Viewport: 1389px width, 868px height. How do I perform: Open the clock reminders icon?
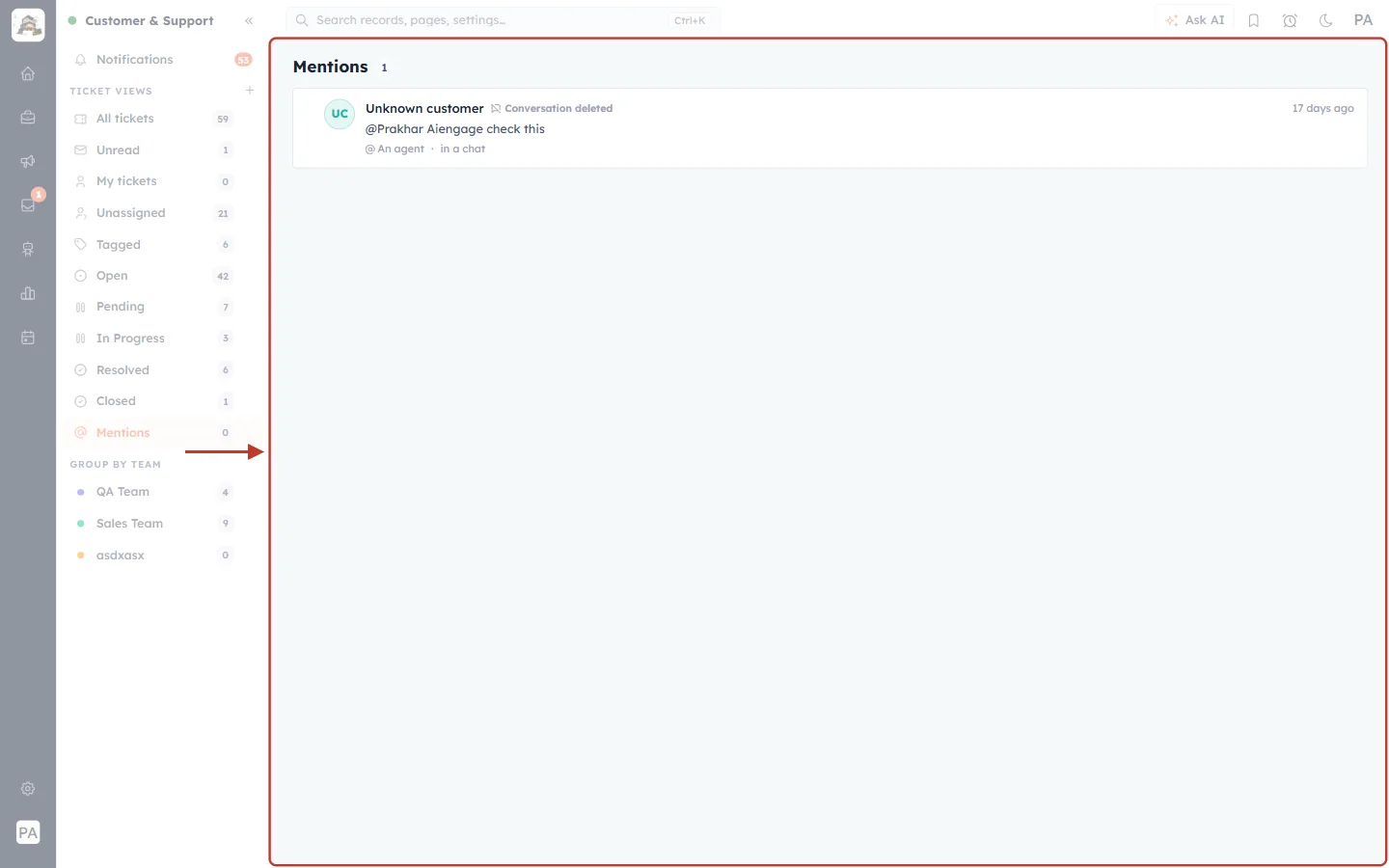tap(1290, 20)
